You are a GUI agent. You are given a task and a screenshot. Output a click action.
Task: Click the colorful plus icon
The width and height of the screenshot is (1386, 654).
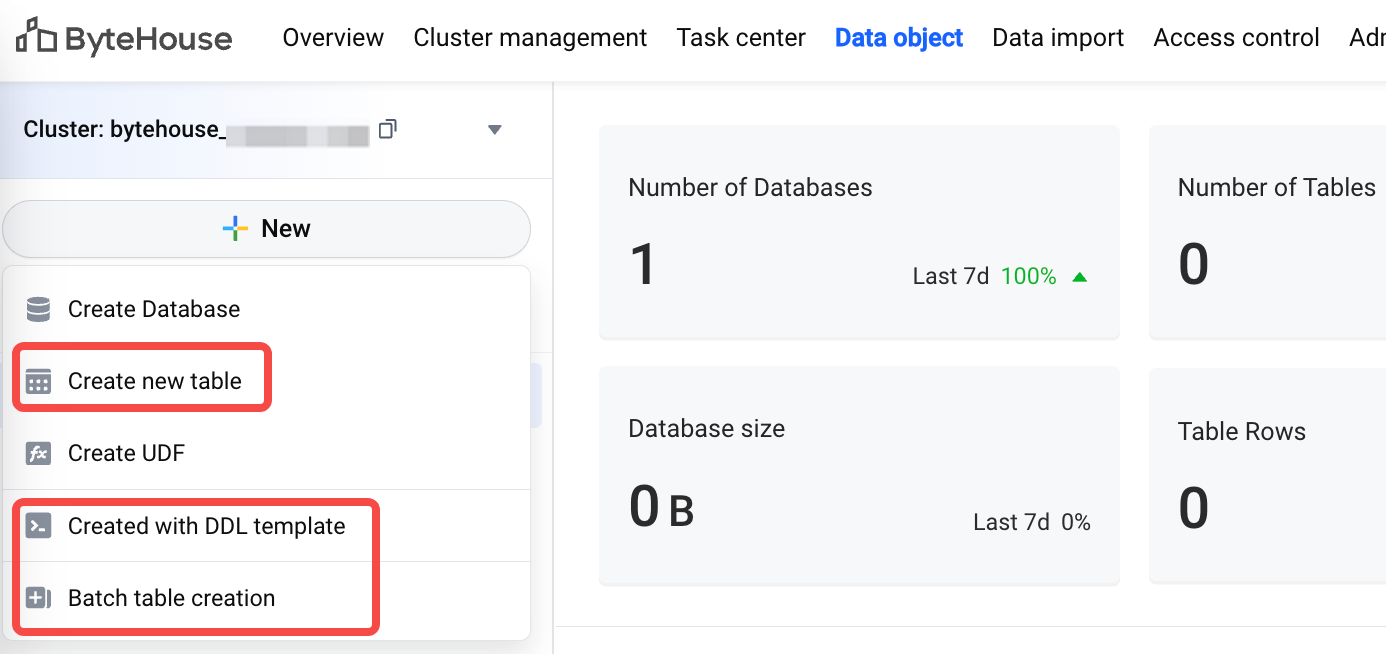234,229
